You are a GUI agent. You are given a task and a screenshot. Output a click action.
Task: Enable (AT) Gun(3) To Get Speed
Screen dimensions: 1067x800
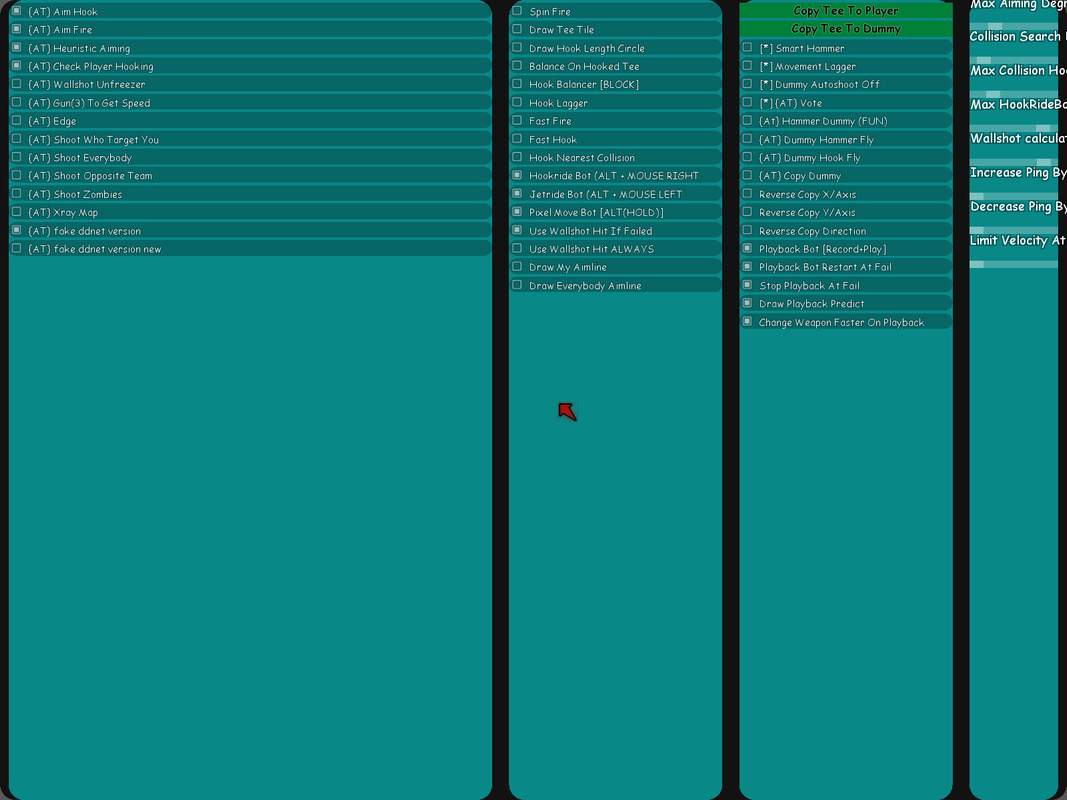pyautogui.click(x=16, y=102)
